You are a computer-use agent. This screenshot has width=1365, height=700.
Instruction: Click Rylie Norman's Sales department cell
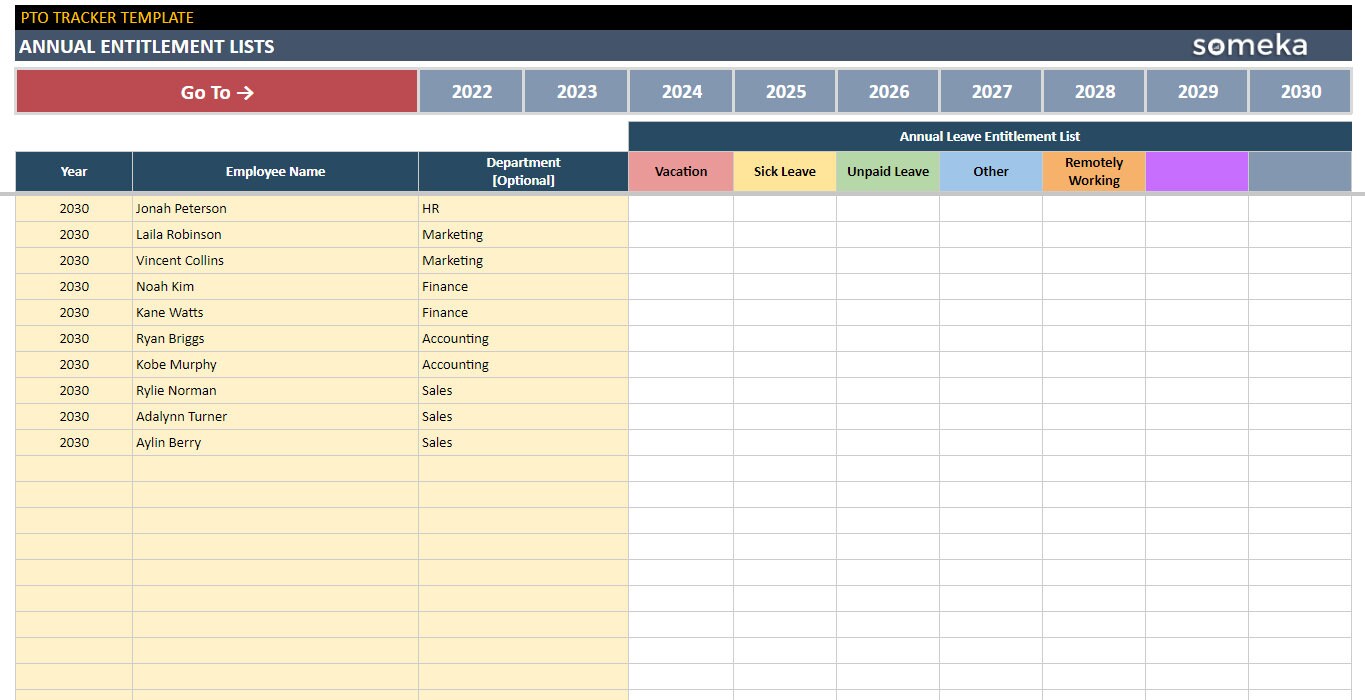[523, 390]
